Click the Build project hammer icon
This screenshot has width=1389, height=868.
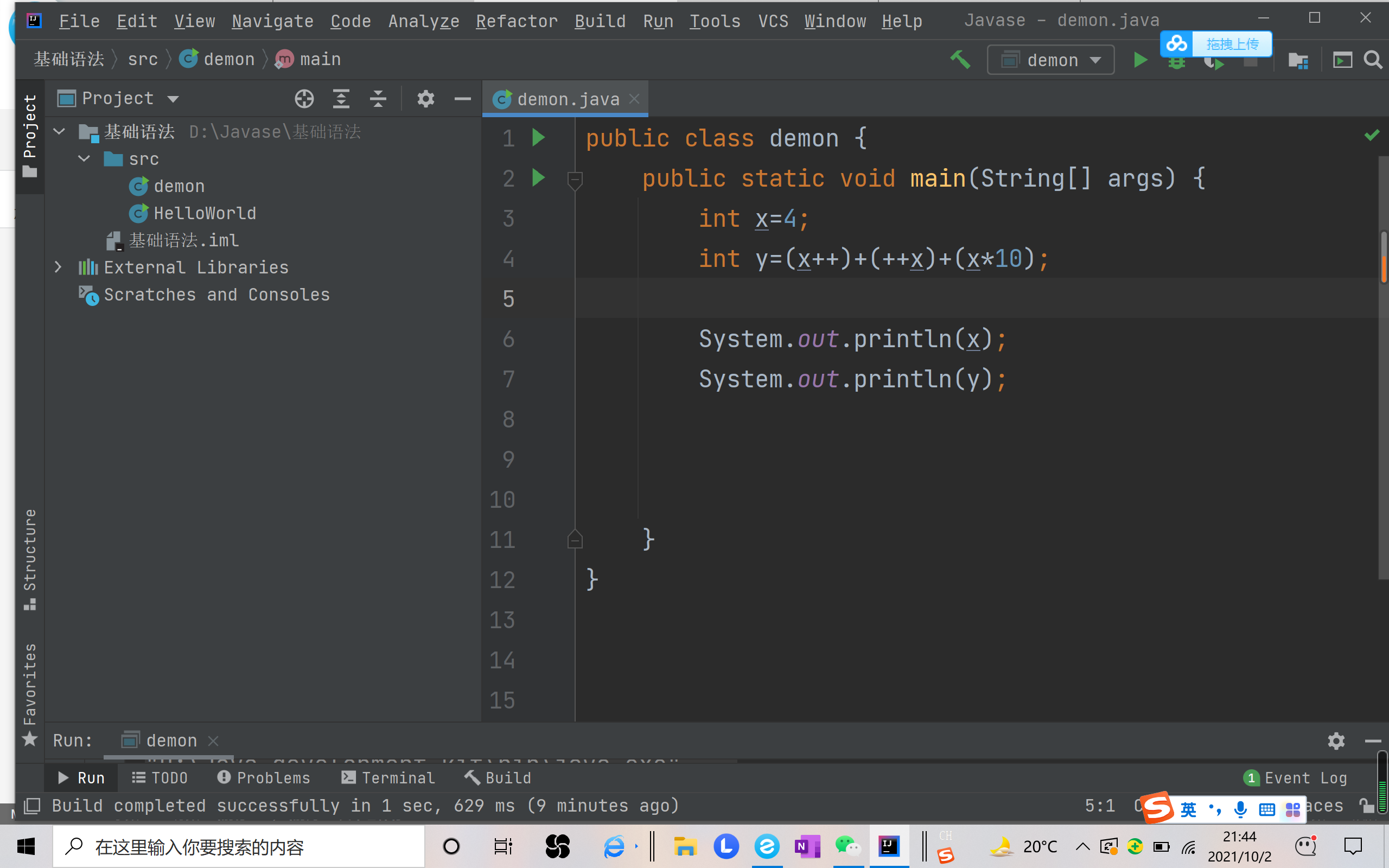coord(960,60)
